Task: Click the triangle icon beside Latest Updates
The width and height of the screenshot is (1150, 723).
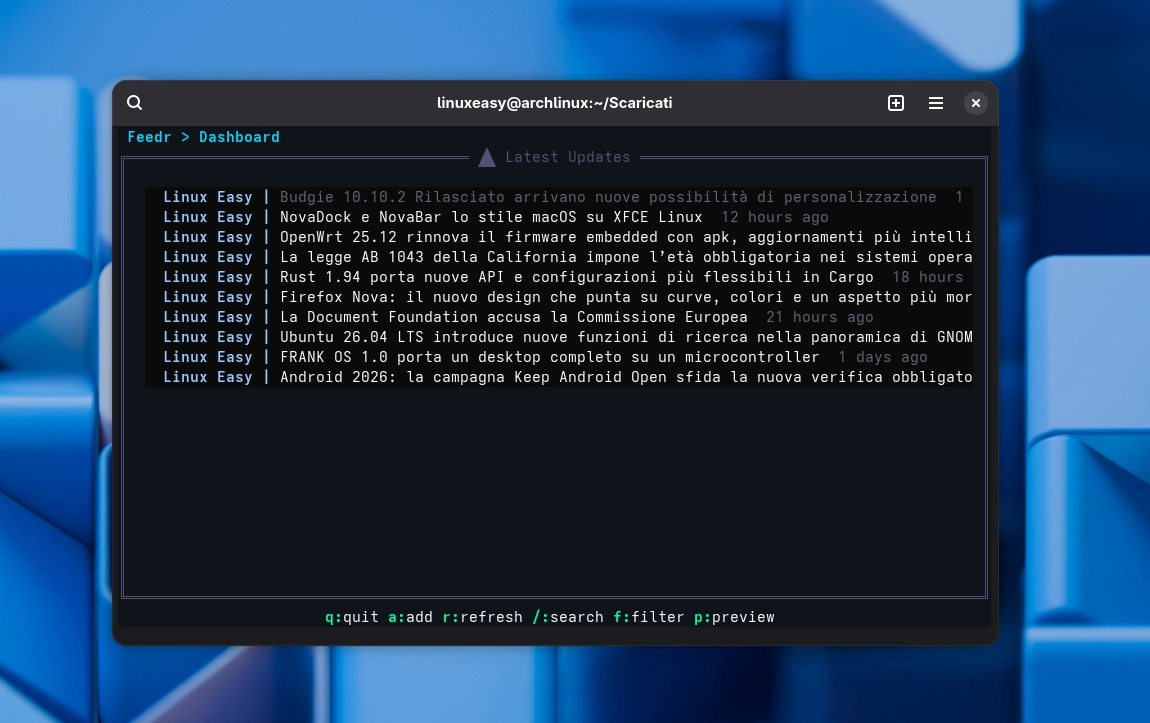Action: pyautogui.click(x=487, y=157)
